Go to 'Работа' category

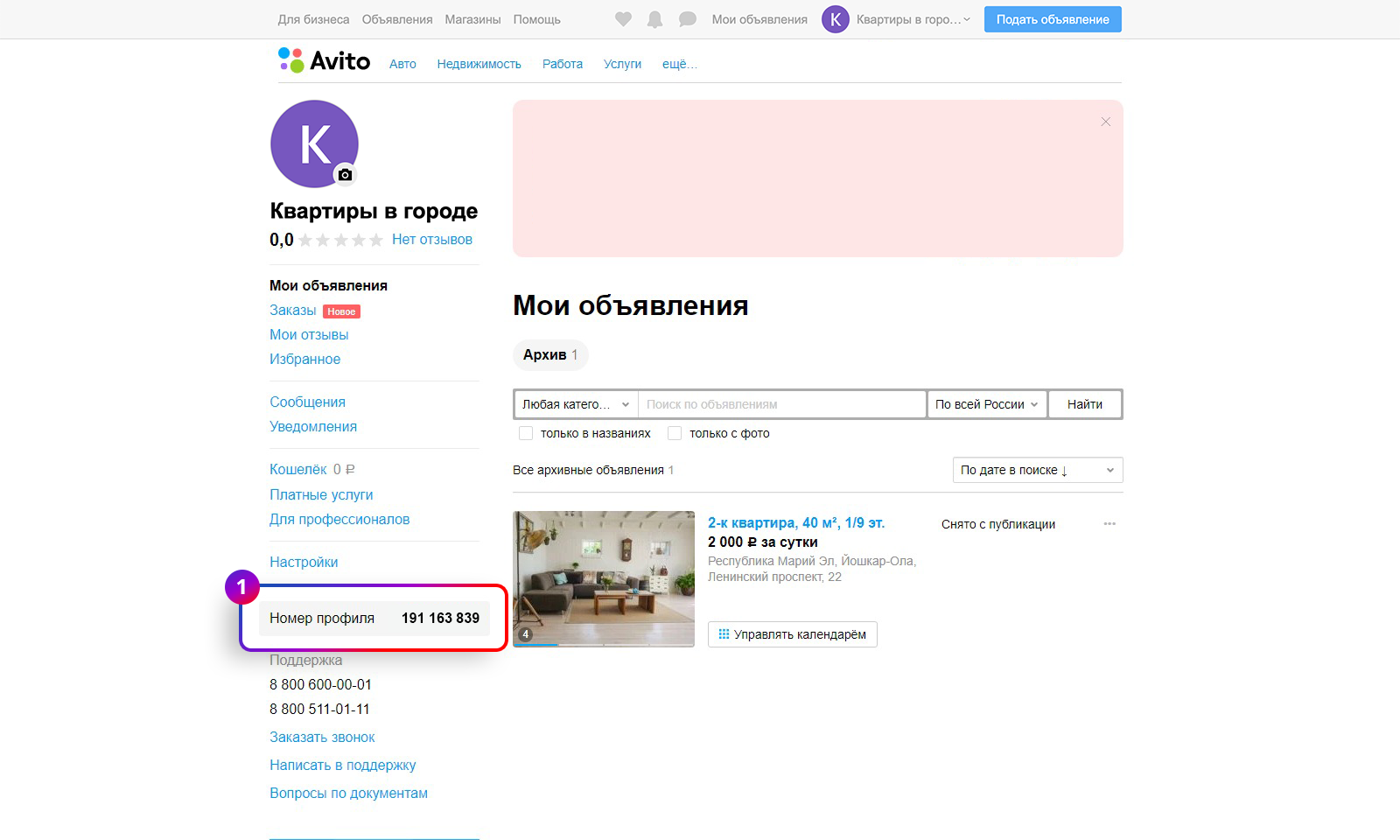[563, 64]
